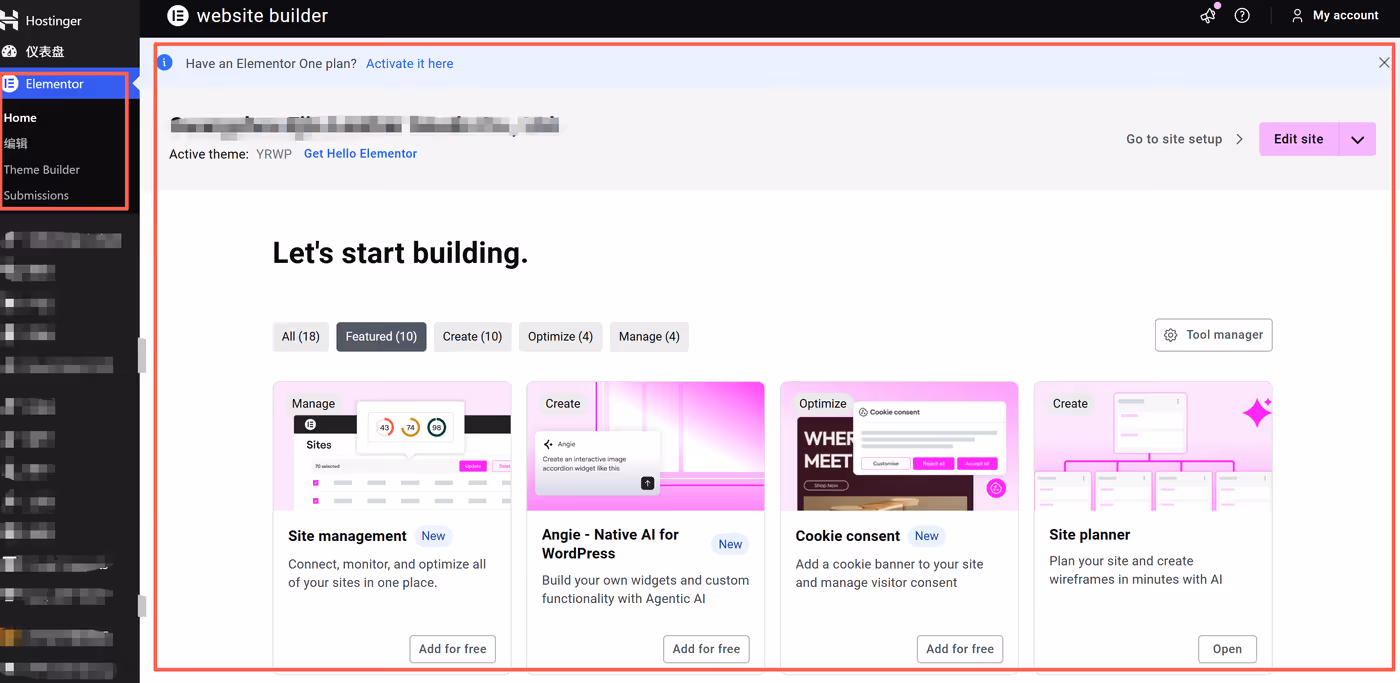Screen dimensions: 1400x683
Task: Click the Site management card title
Action: 347,536
